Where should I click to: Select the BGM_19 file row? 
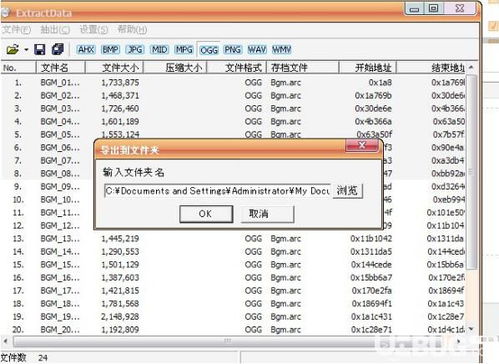233,317
